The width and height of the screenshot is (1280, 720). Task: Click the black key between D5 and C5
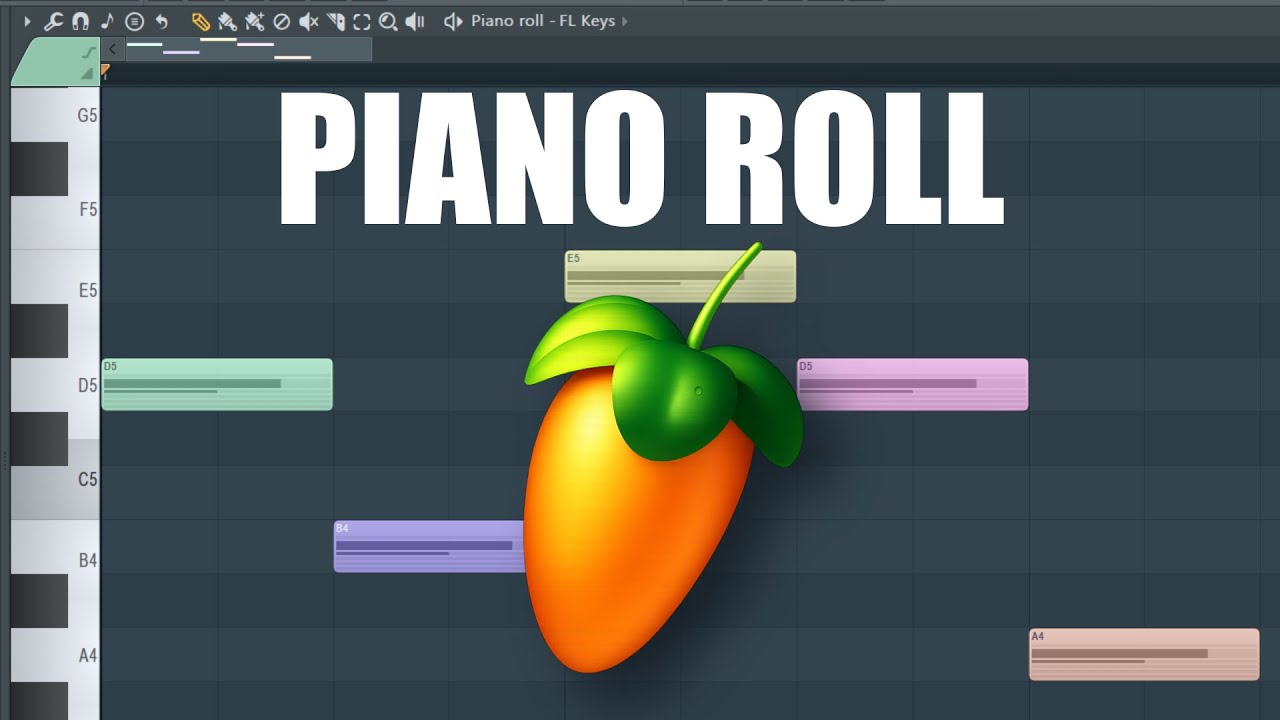(39, 438)
